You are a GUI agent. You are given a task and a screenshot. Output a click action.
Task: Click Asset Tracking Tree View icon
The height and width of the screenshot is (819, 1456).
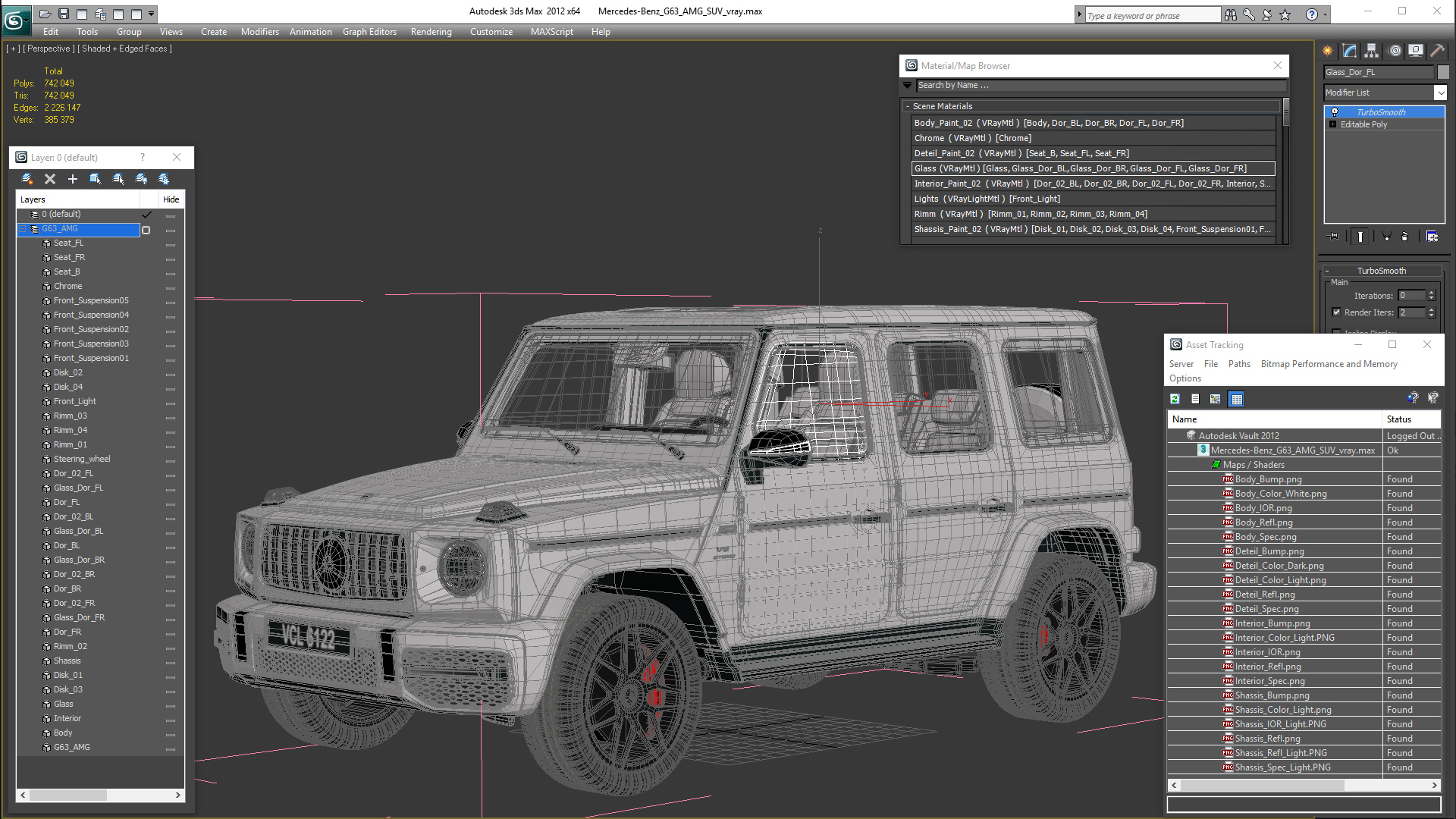[1216, 399]
